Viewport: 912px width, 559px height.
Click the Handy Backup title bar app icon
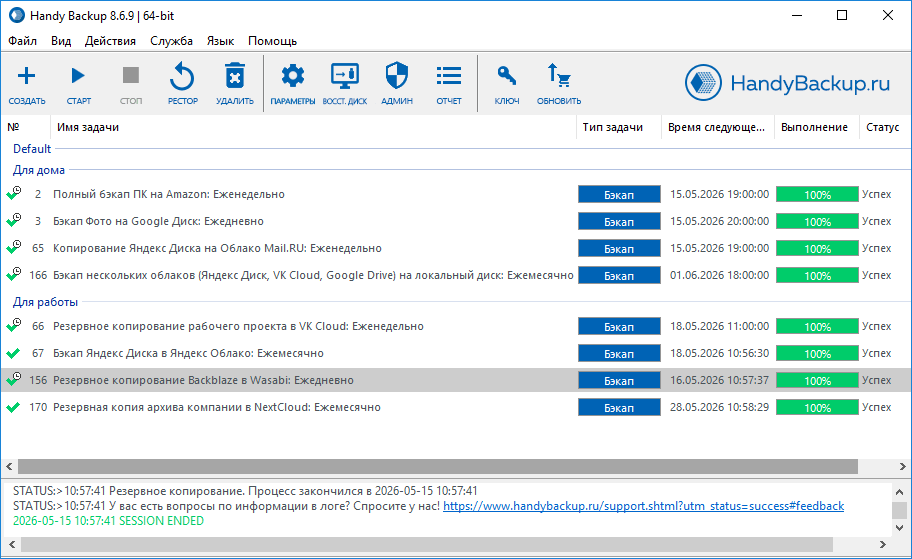(x=17, y=15)
